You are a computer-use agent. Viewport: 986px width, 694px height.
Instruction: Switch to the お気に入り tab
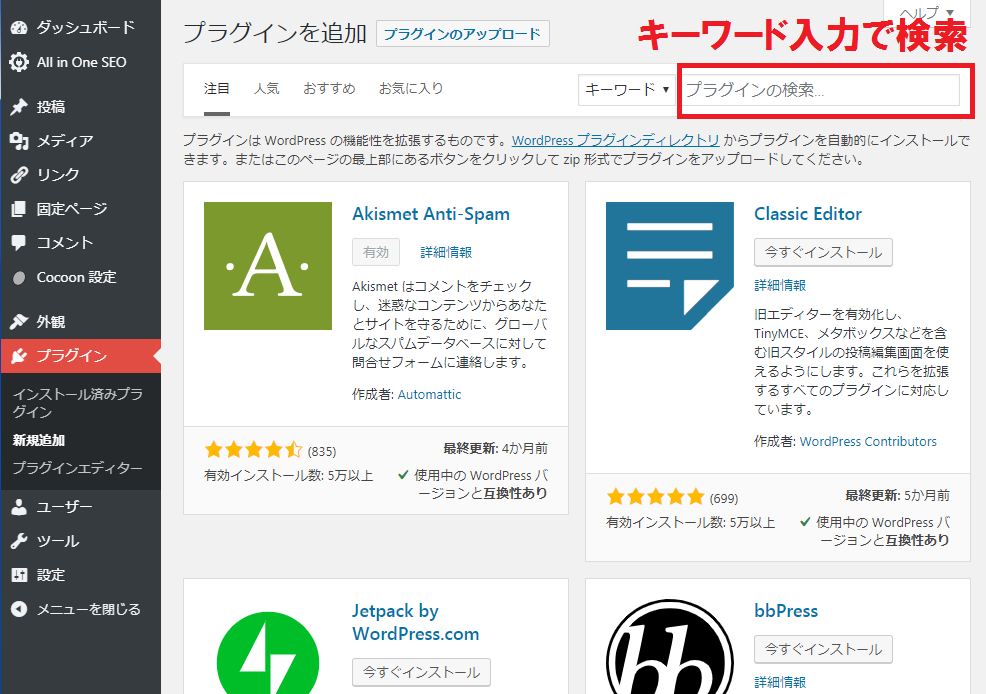click(411, 89)
